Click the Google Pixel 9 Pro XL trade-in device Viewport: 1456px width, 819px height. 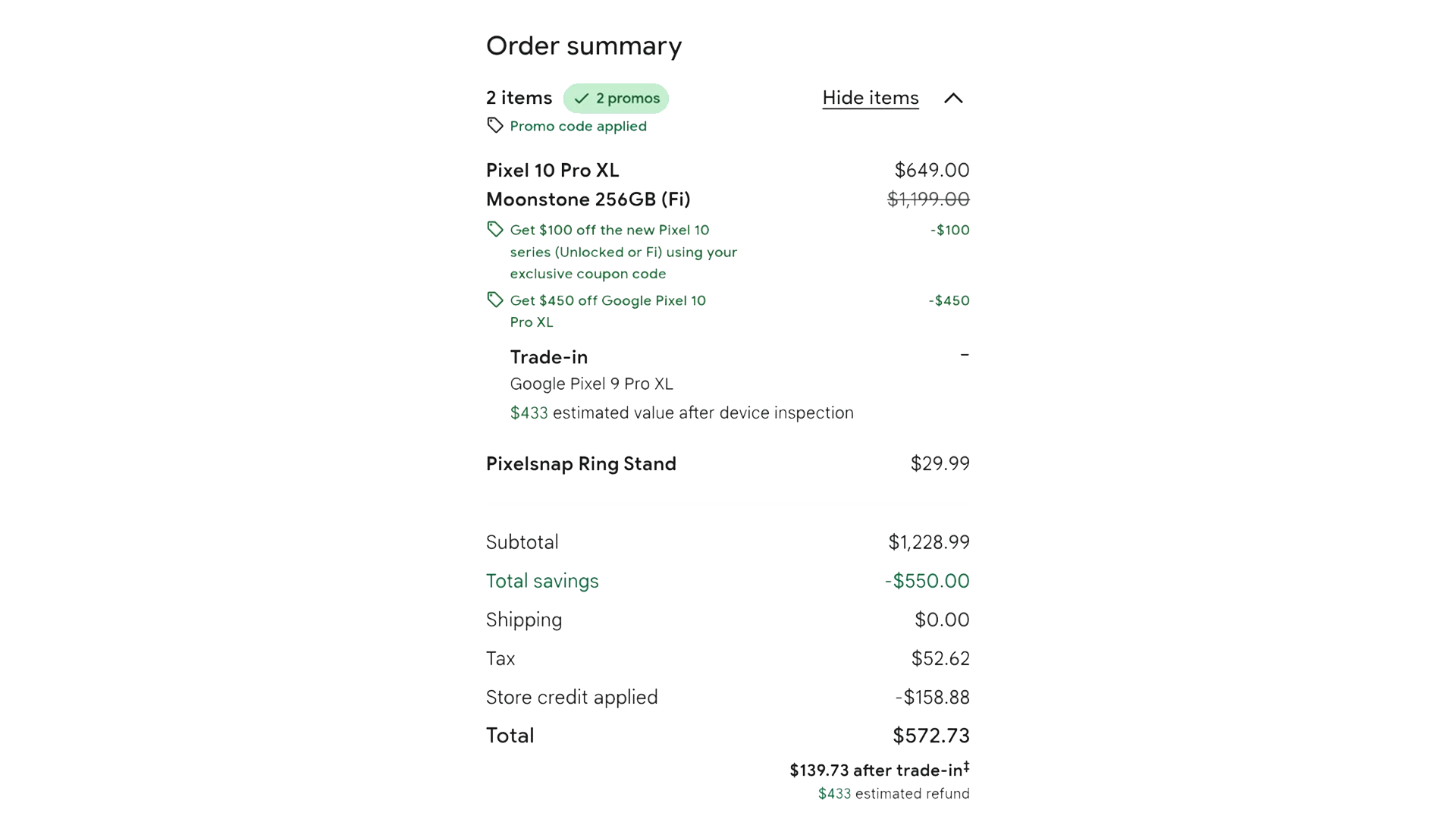[591, 384]
